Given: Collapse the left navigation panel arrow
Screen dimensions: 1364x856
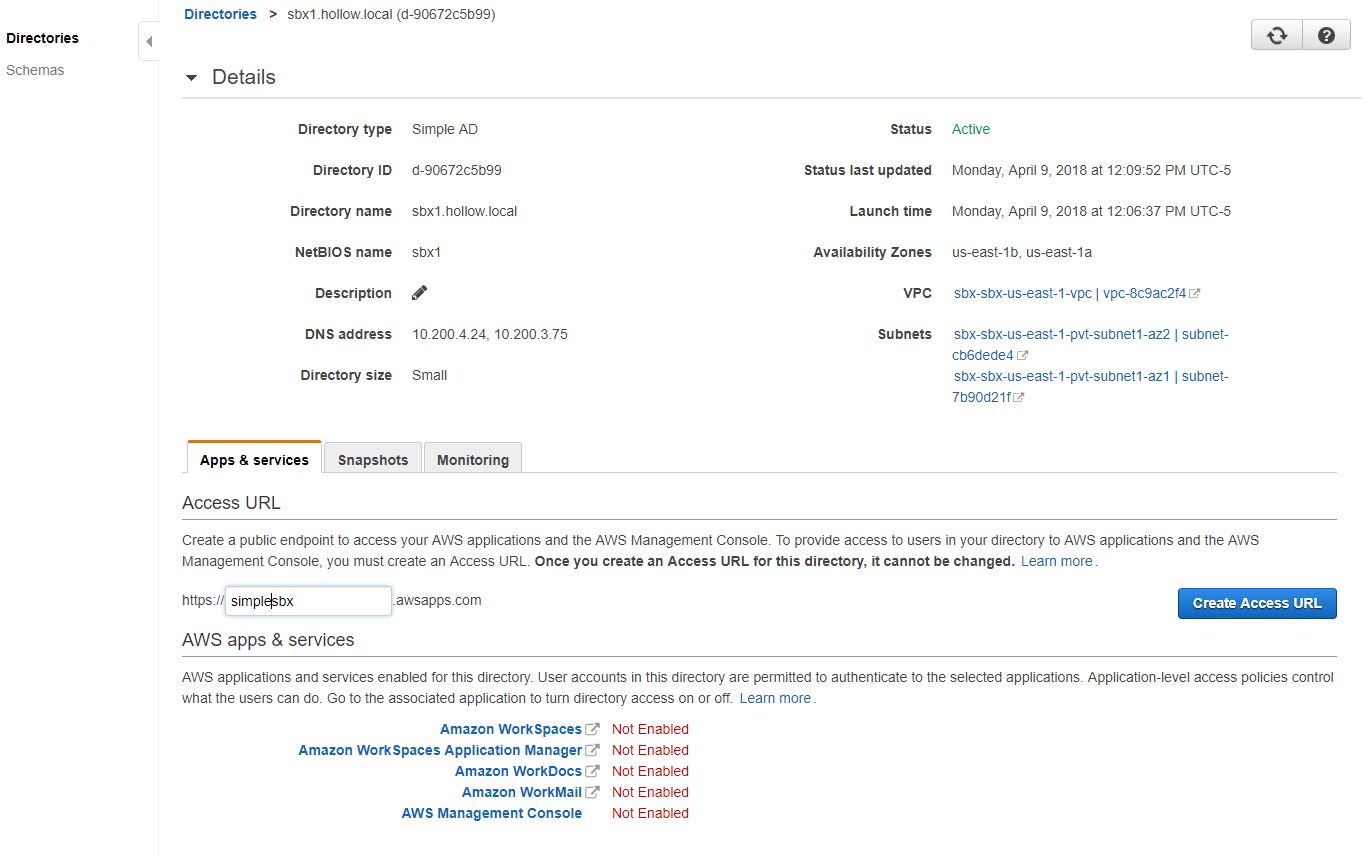Looking at the screenshot, I should point(149,42).
